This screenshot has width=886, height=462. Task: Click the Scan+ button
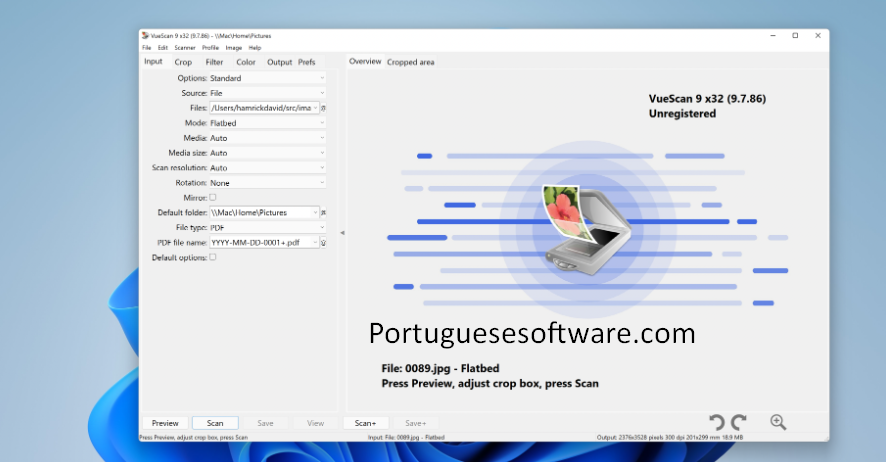pos(366,423)
